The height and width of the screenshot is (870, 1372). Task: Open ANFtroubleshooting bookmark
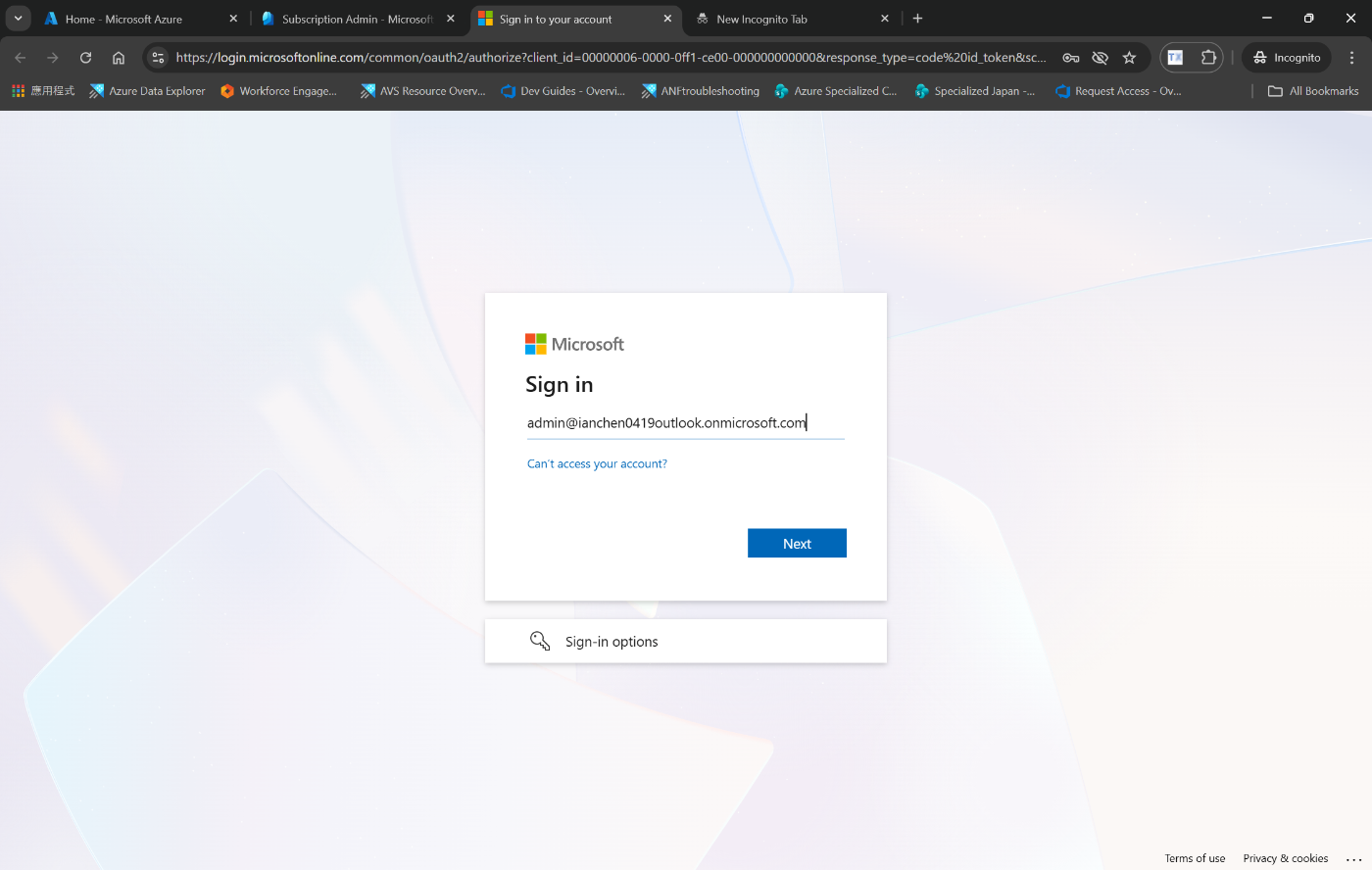(701, 91)
